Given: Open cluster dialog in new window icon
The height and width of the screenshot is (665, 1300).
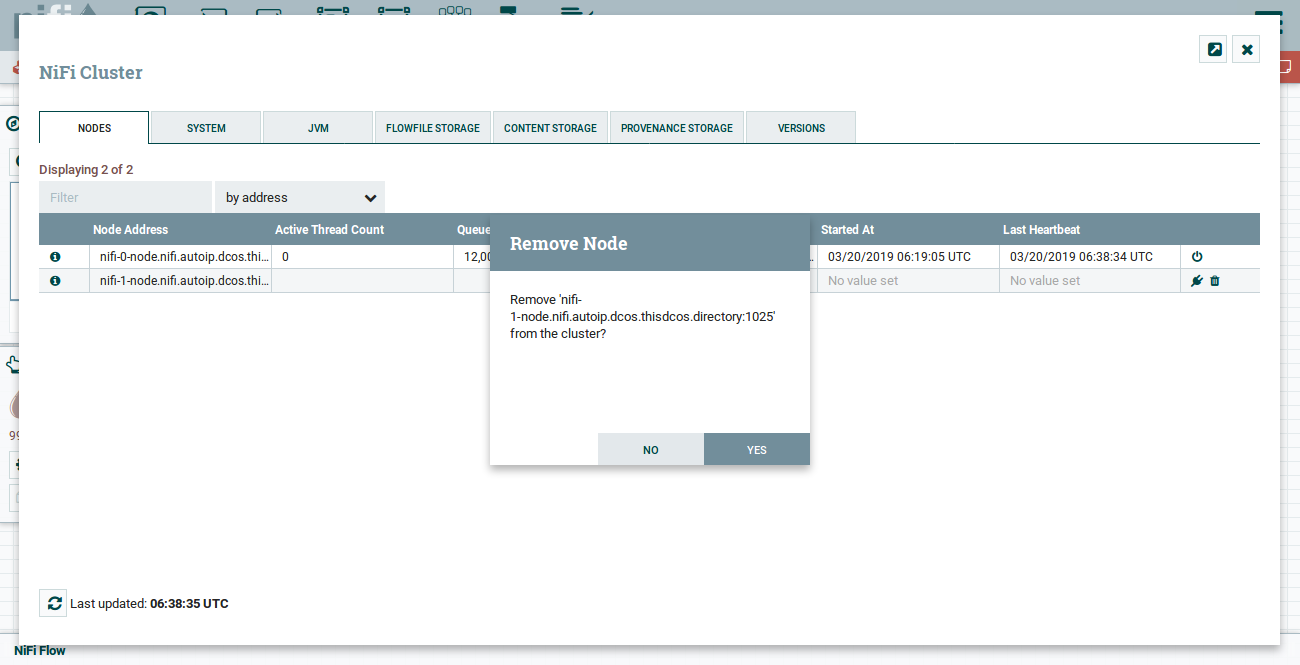Looking at the screenshot, I should 1213,49.
